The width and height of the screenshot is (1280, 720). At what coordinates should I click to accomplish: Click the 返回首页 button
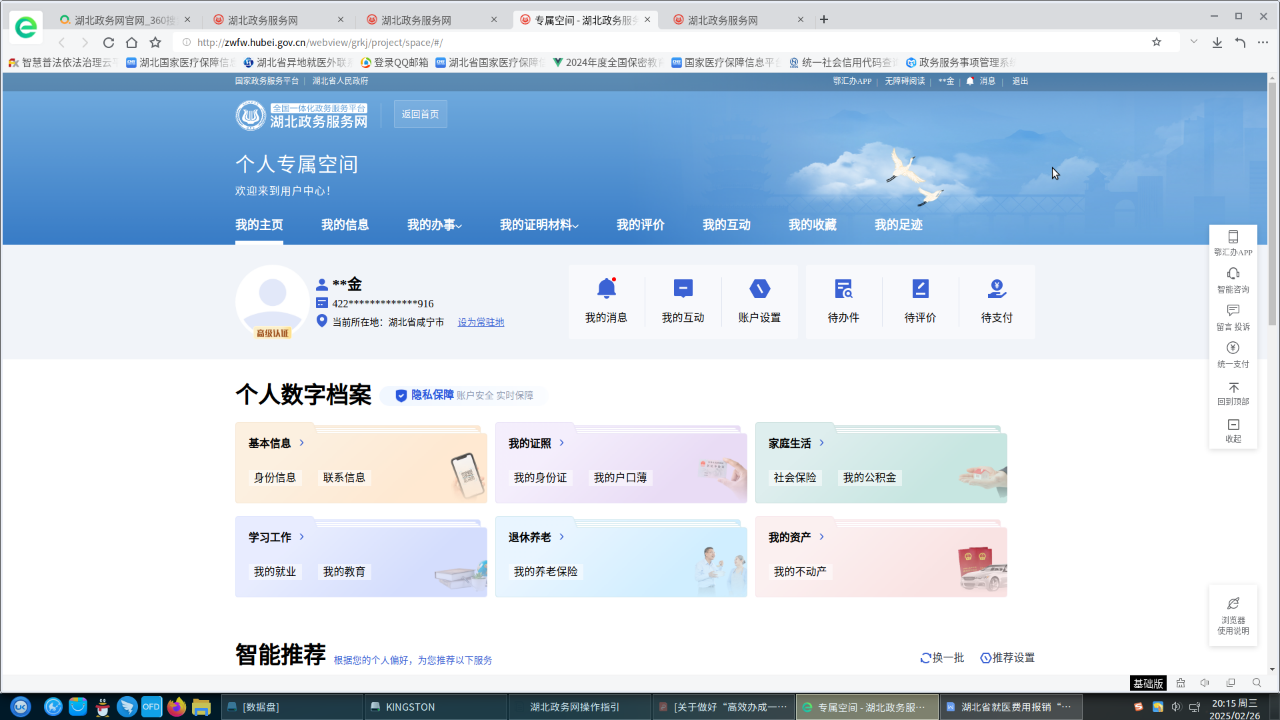coord(420,114)
